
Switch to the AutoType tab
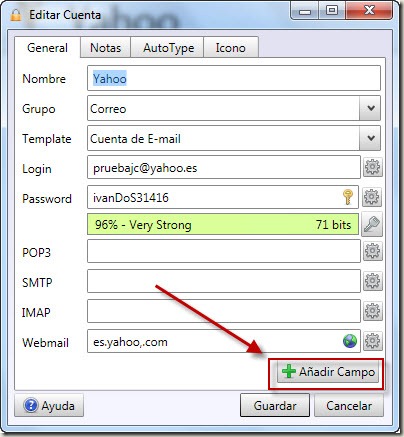[168, 48]
